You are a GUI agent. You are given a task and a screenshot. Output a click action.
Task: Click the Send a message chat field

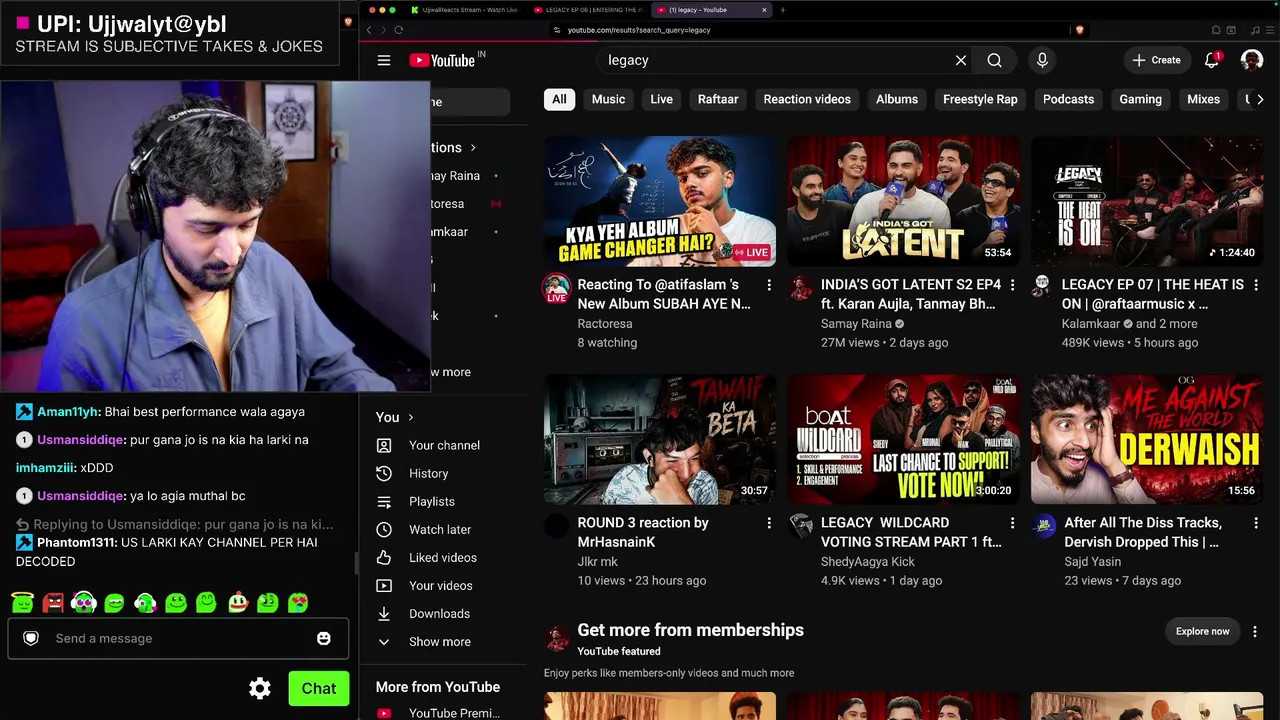tap(178, 638)
